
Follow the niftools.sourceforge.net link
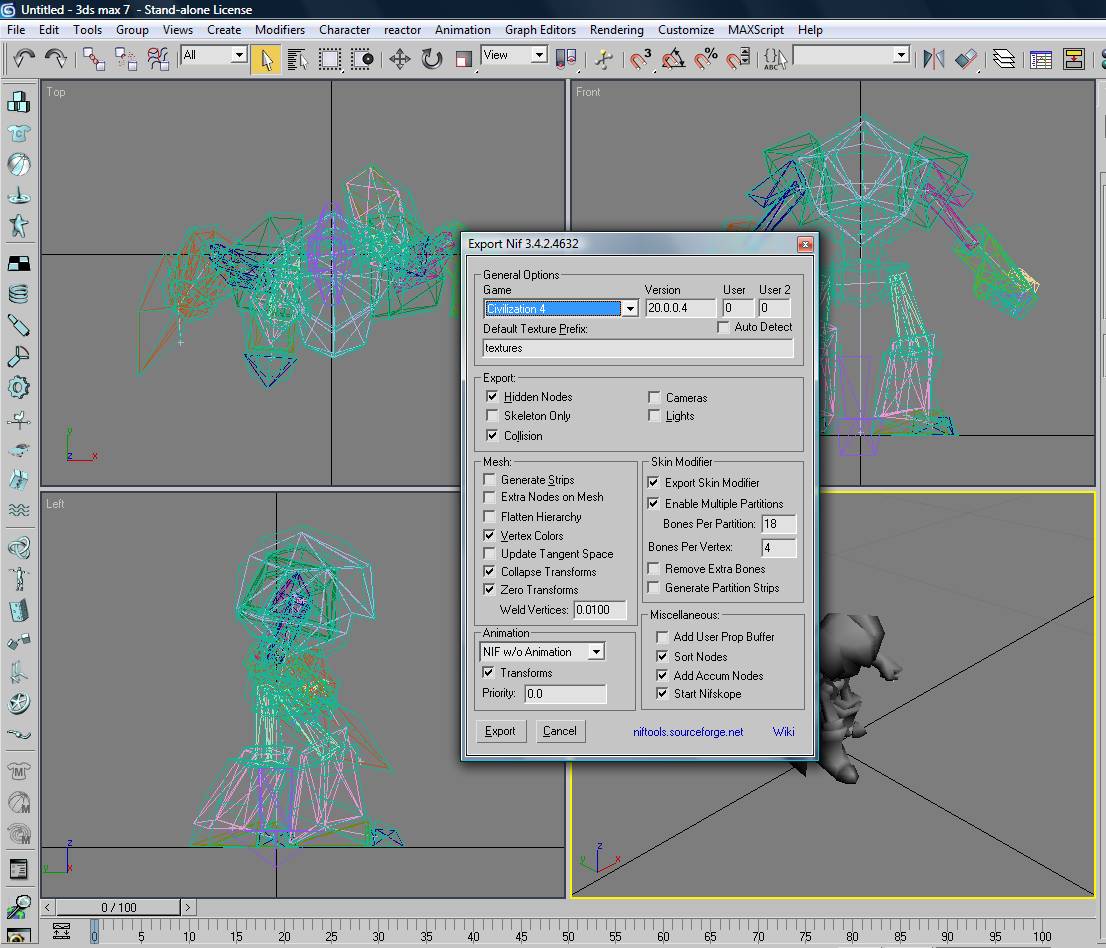click(x=688, y=731)
